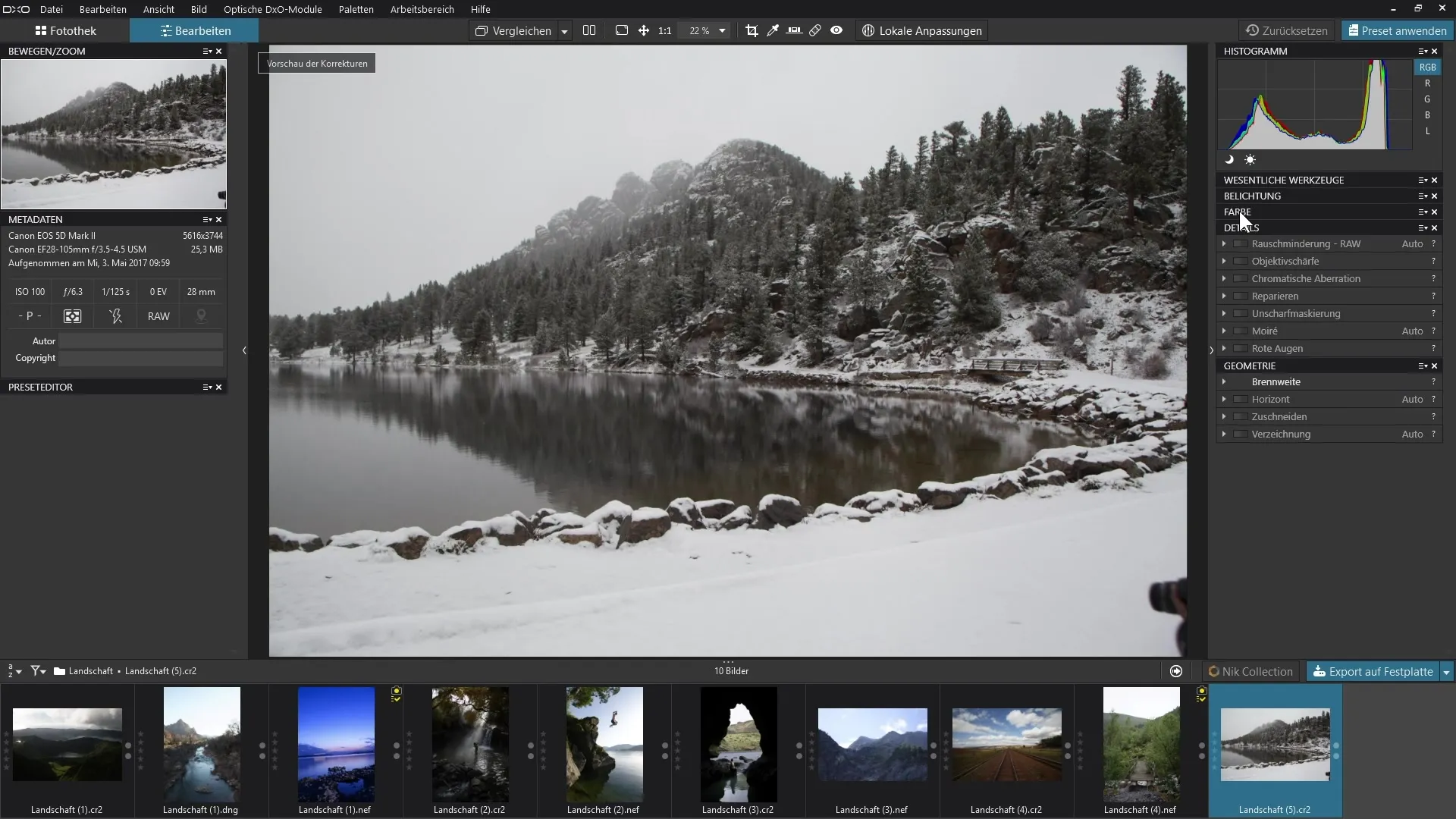Click the side-by-side comparison view icon
The width and height of the screenshot is (1456, 819).
589,30
